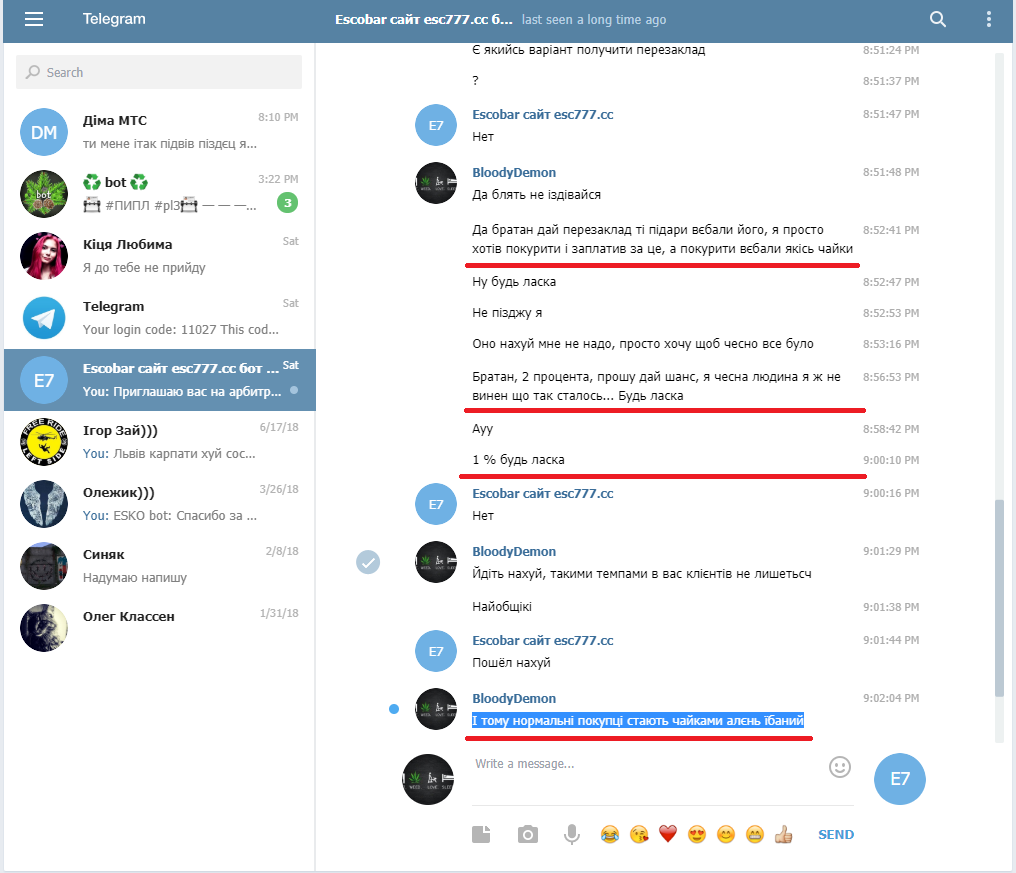Toggle the selection checkmark on BloodyDemon message
Image resolution: width=1016 pixels, height=873 pixels.
pos(368,562)
